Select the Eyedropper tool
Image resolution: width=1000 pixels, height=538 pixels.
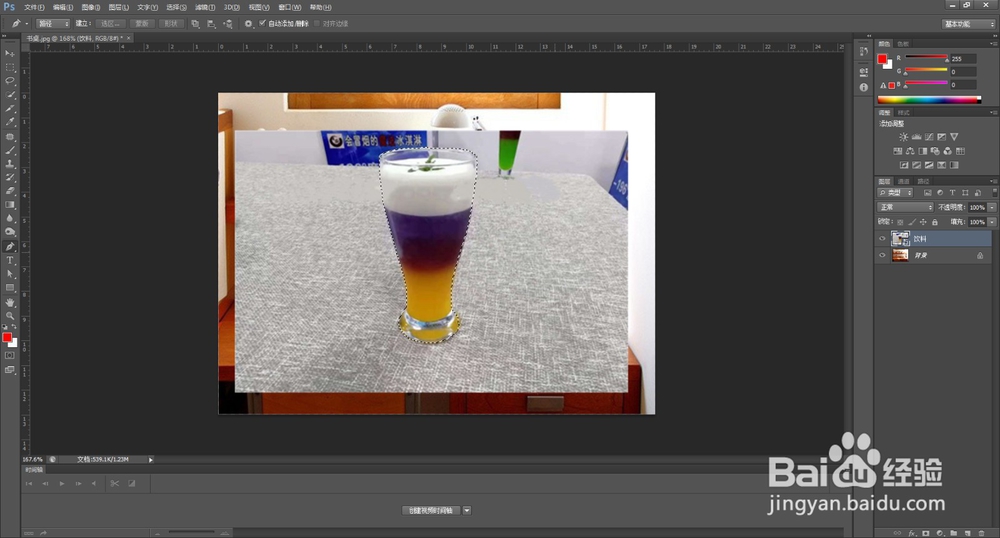[x=10, y=122]
